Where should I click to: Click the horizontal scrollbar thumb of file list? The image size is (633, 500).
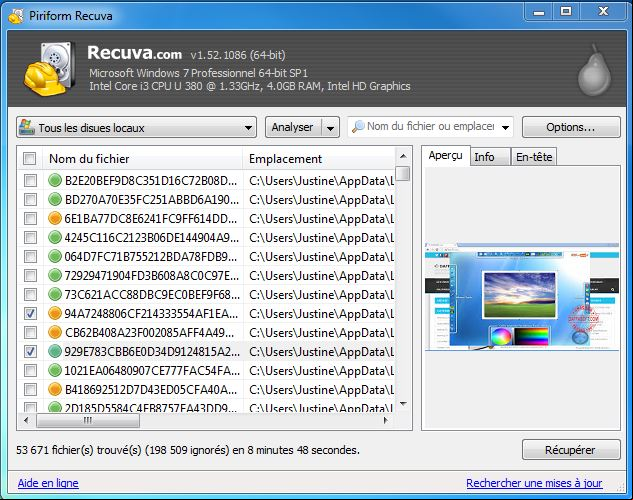pos(88,421)
